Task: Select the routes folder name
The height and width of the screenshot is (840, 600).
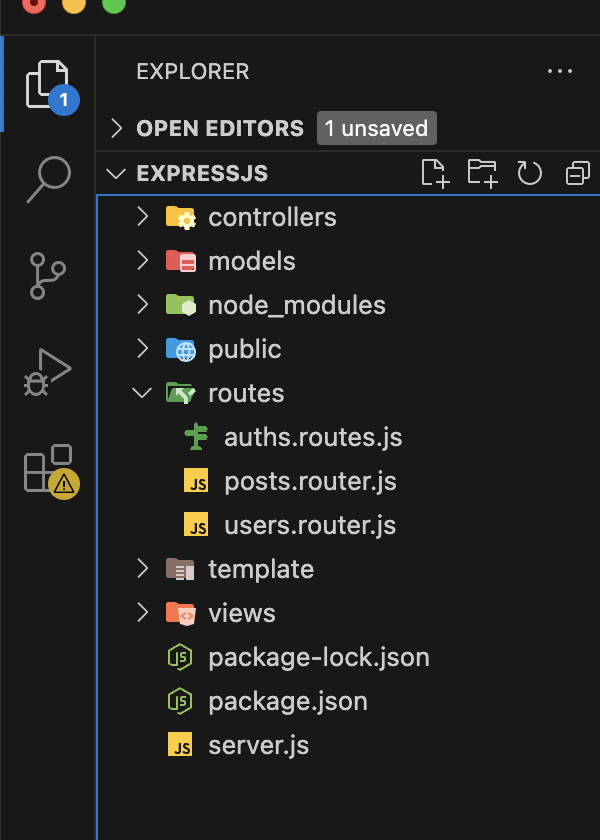Action: [246, 394]
